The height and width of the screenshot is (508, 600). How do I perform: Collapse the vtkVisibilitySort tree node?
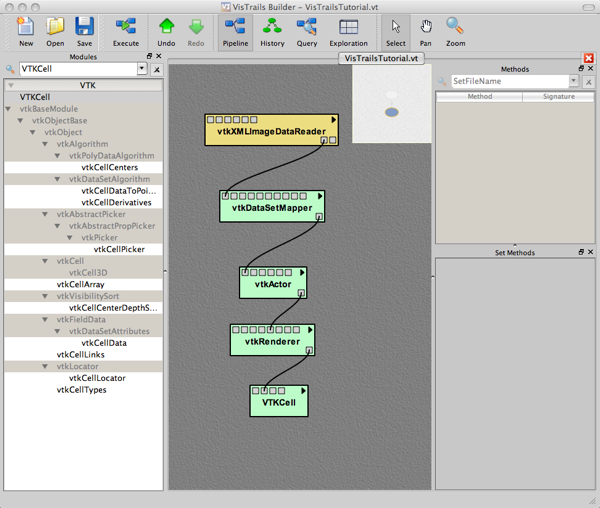[45, 296]
